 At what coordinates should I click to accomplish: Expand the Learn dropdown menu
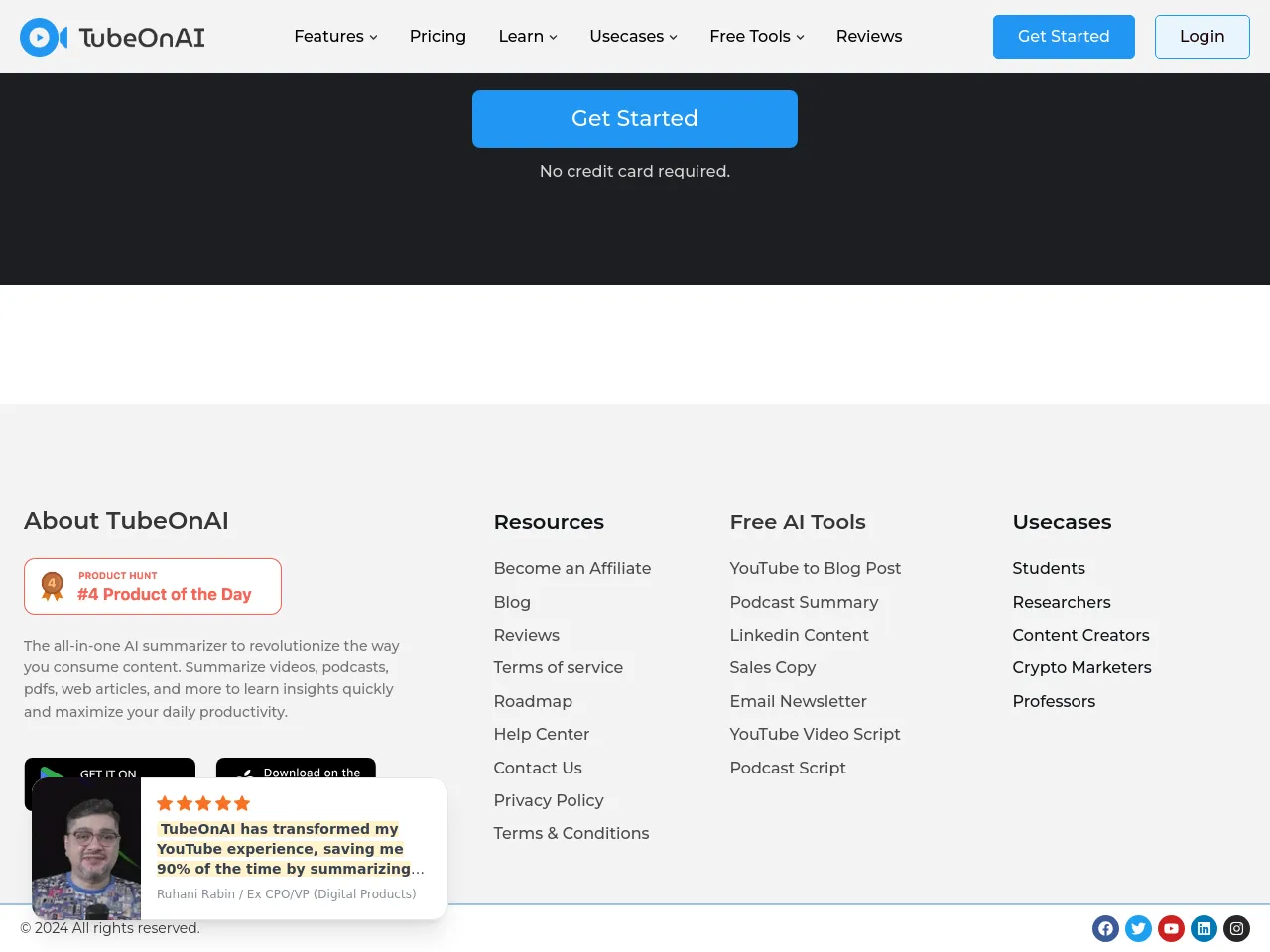[x=527, y=37]
